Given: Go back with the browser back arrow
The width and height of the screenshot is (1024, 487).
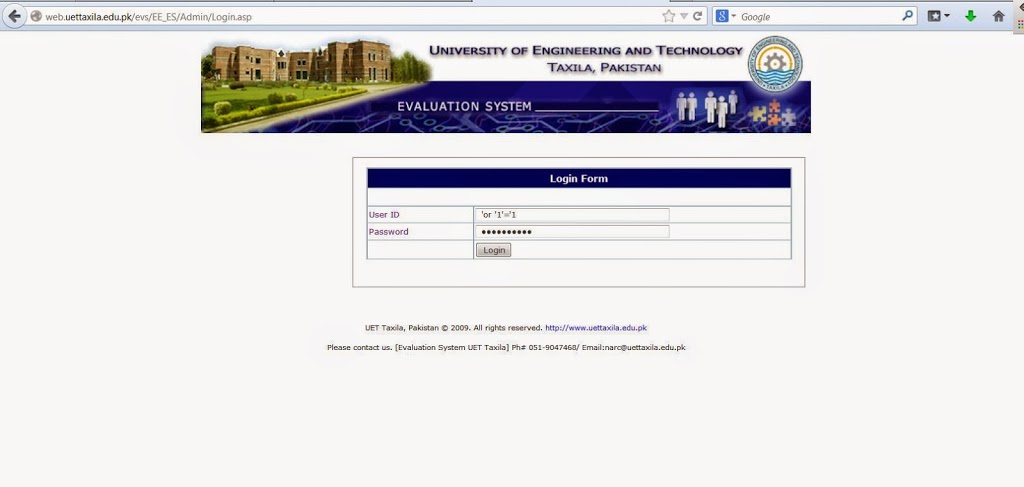Looking at the screenshot, I should 14,16.
